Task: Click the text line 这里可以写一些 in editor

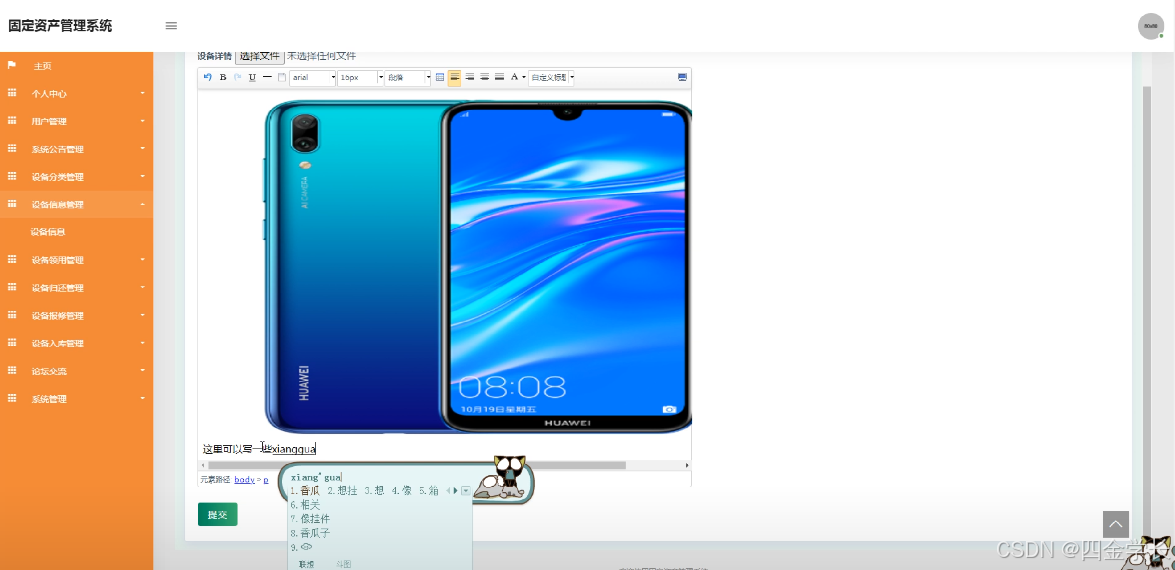Action: tap(238, 449)
